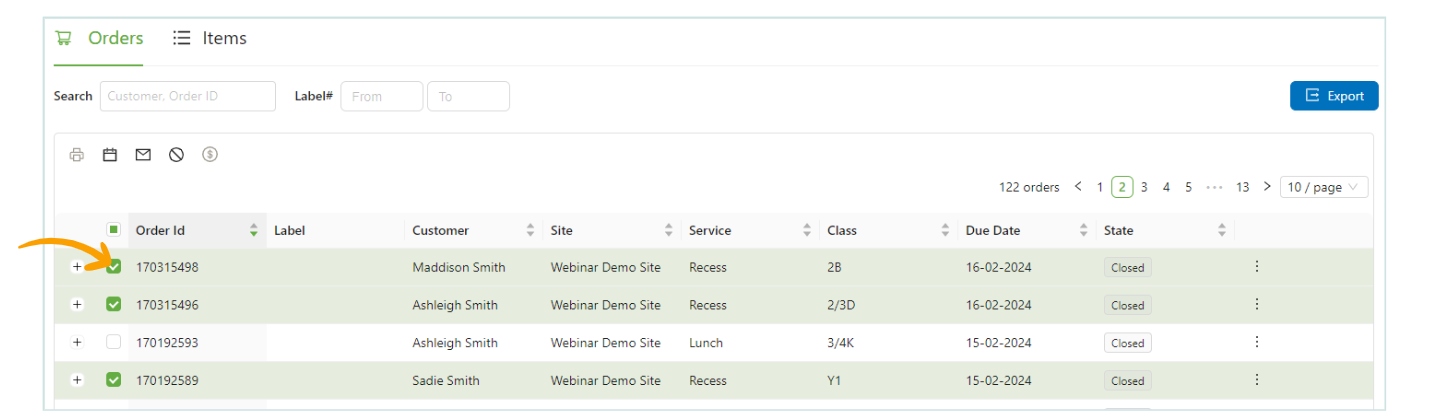Click the print orders icon
The height and width of the screenshot is (419, 1443).
(x=77, y=155)
